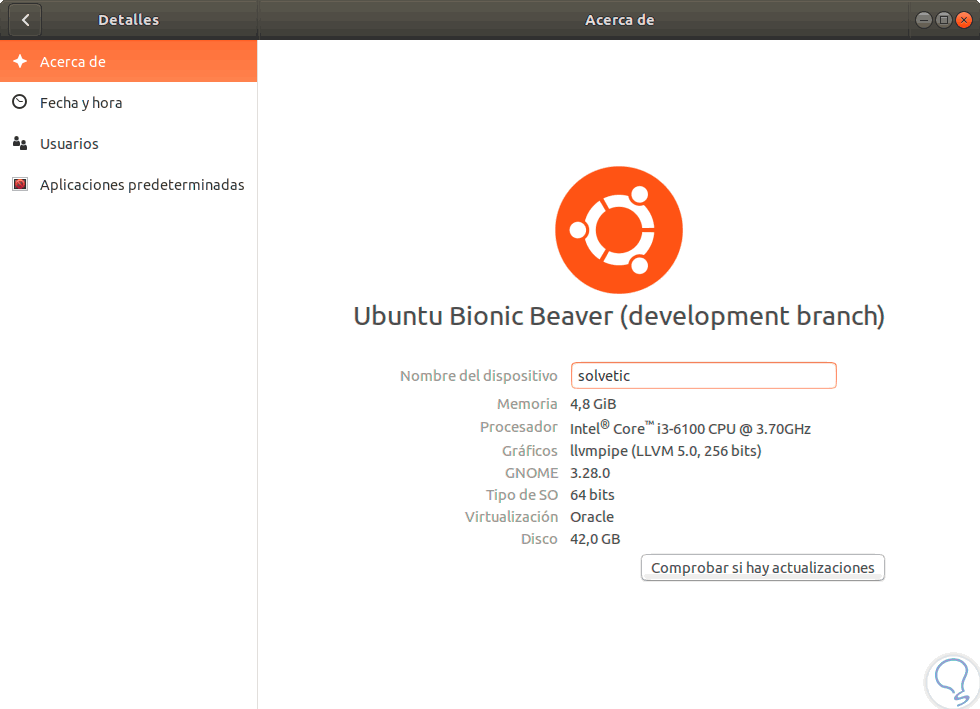
Task: Click the Memoria label
Action: click(x=527, y=404)
